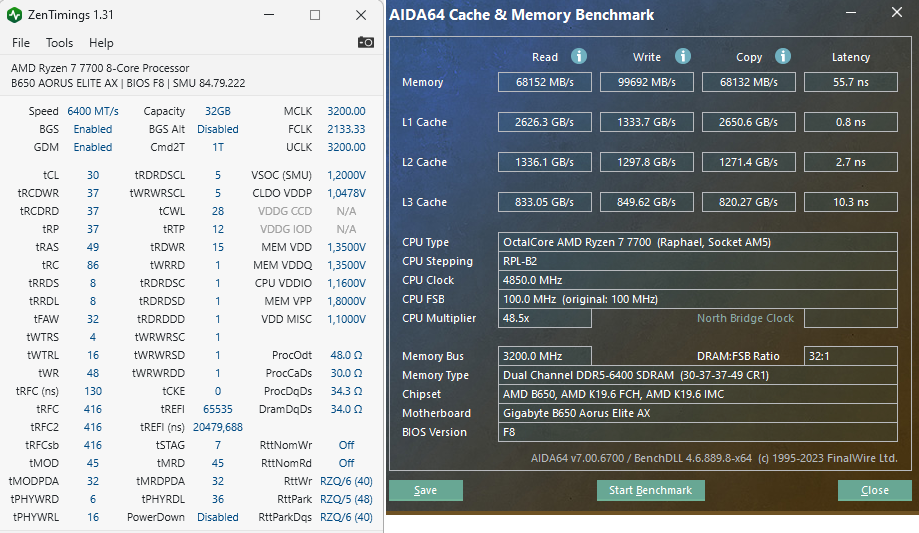Click the L3 Cache Write 849.62 GB/s field
The image size is (919, 533).
646,202
